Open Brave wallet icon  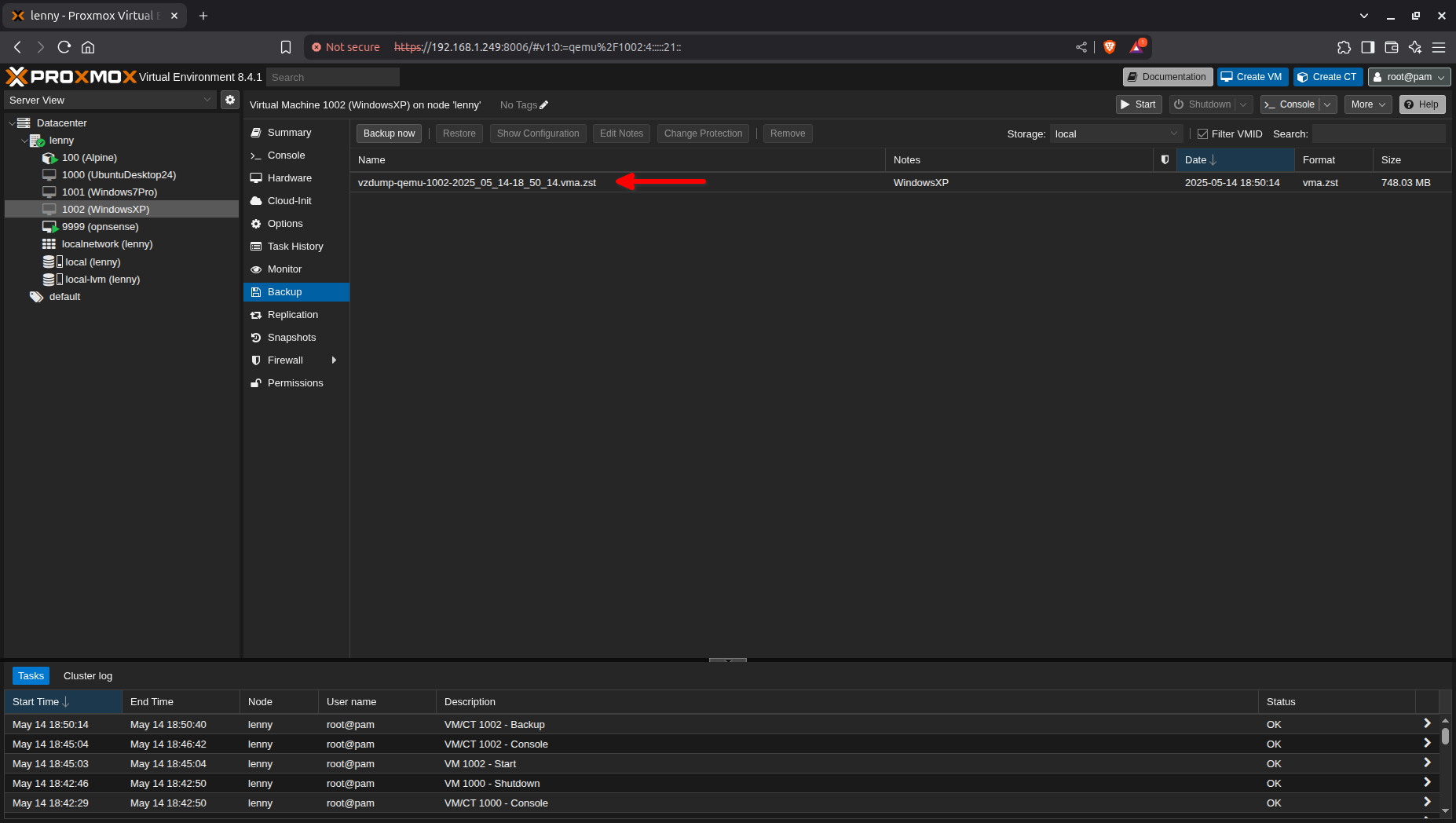coord(1392,47)
